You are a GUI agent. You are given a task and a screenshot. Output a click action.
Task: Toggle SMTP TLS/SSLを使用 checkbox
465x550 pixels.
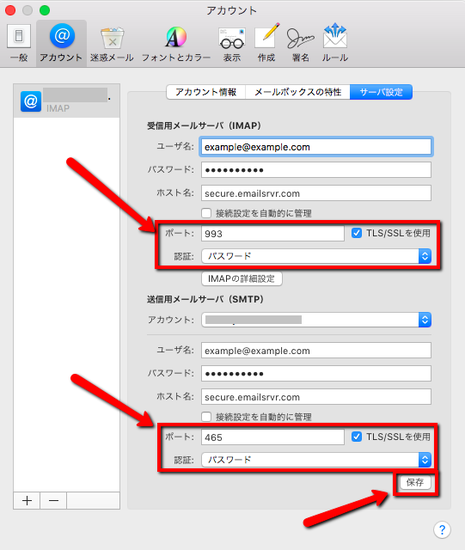tap(357, 437)
